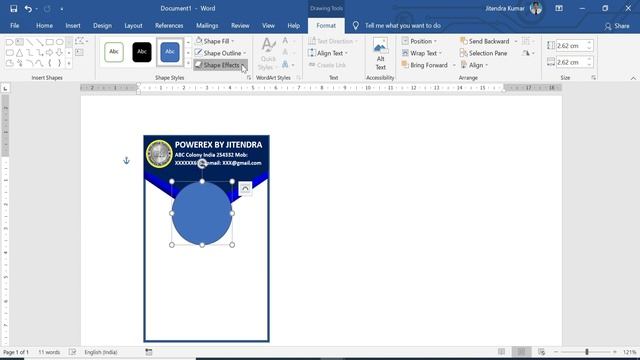Screen dimensions: 640x360
Task: Choose the down arrow shape
Action: point(60,53)
